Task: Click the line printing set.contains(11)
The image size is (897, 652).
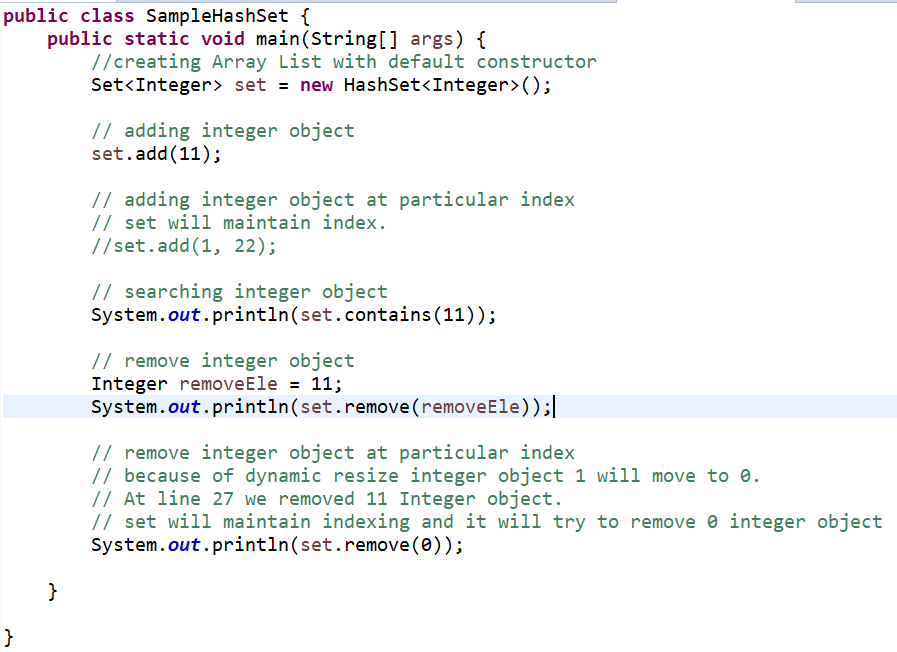Action: point(293,315)
